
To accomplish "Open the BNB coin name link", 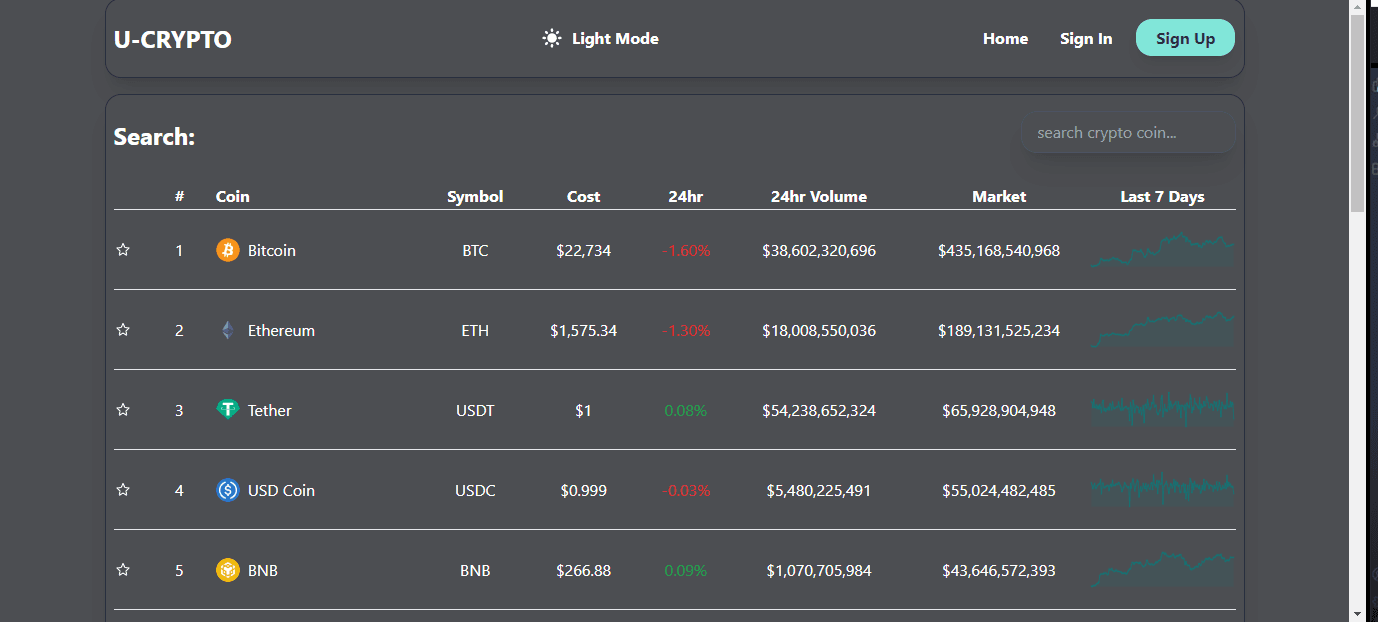I will click(263, 570).
